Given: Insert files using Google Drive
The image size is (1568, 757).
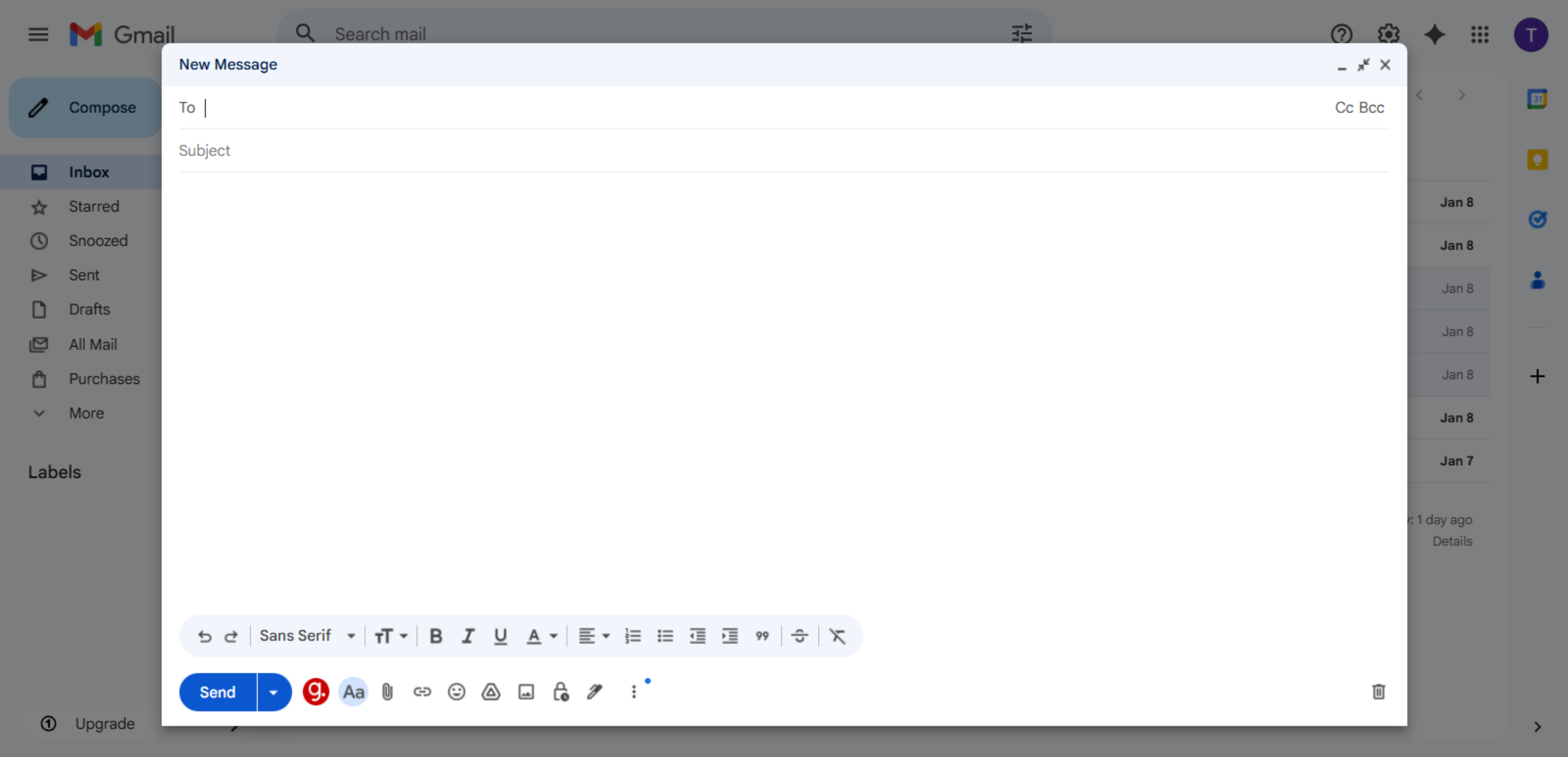Looking at the screenshot, I should point(491,692).
